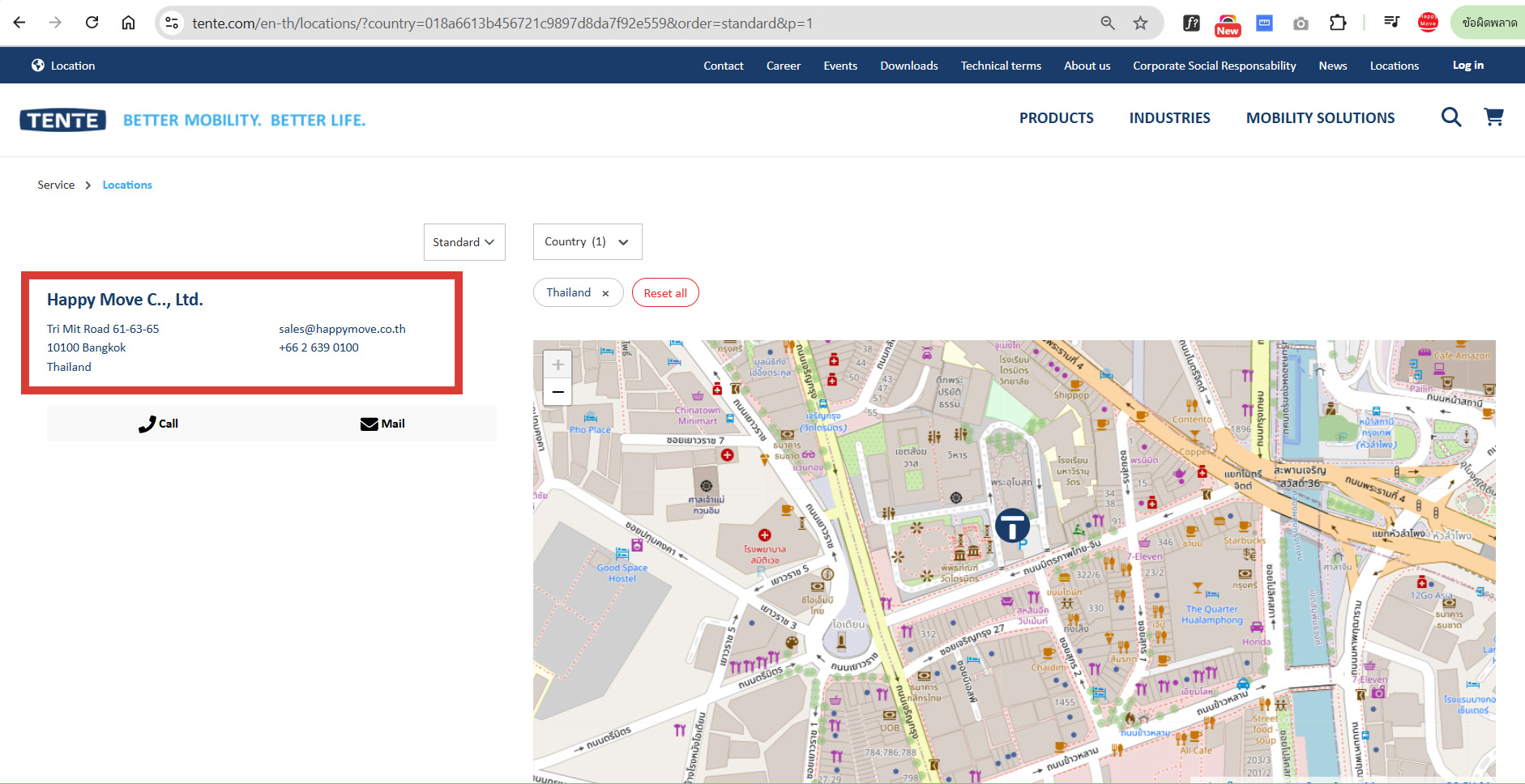The height and width of the screenshot is (784, 1525).
Task: Remove the Thailand filter chip
Action: pos(605,293)
